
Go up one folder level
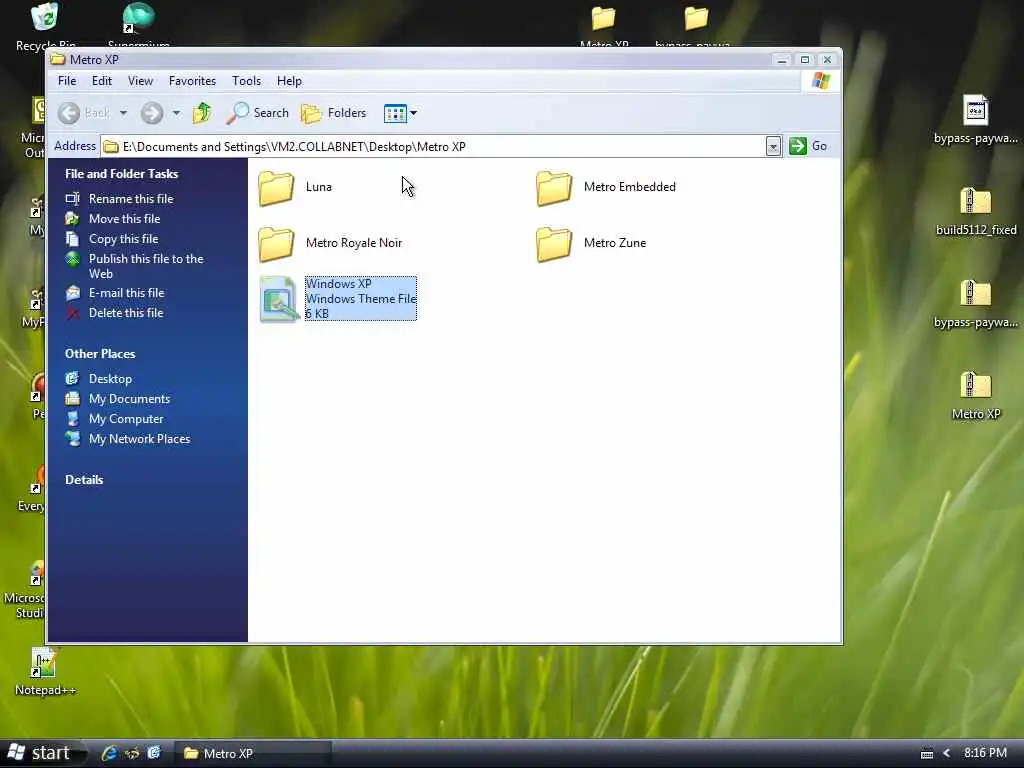tap(202, 113)
